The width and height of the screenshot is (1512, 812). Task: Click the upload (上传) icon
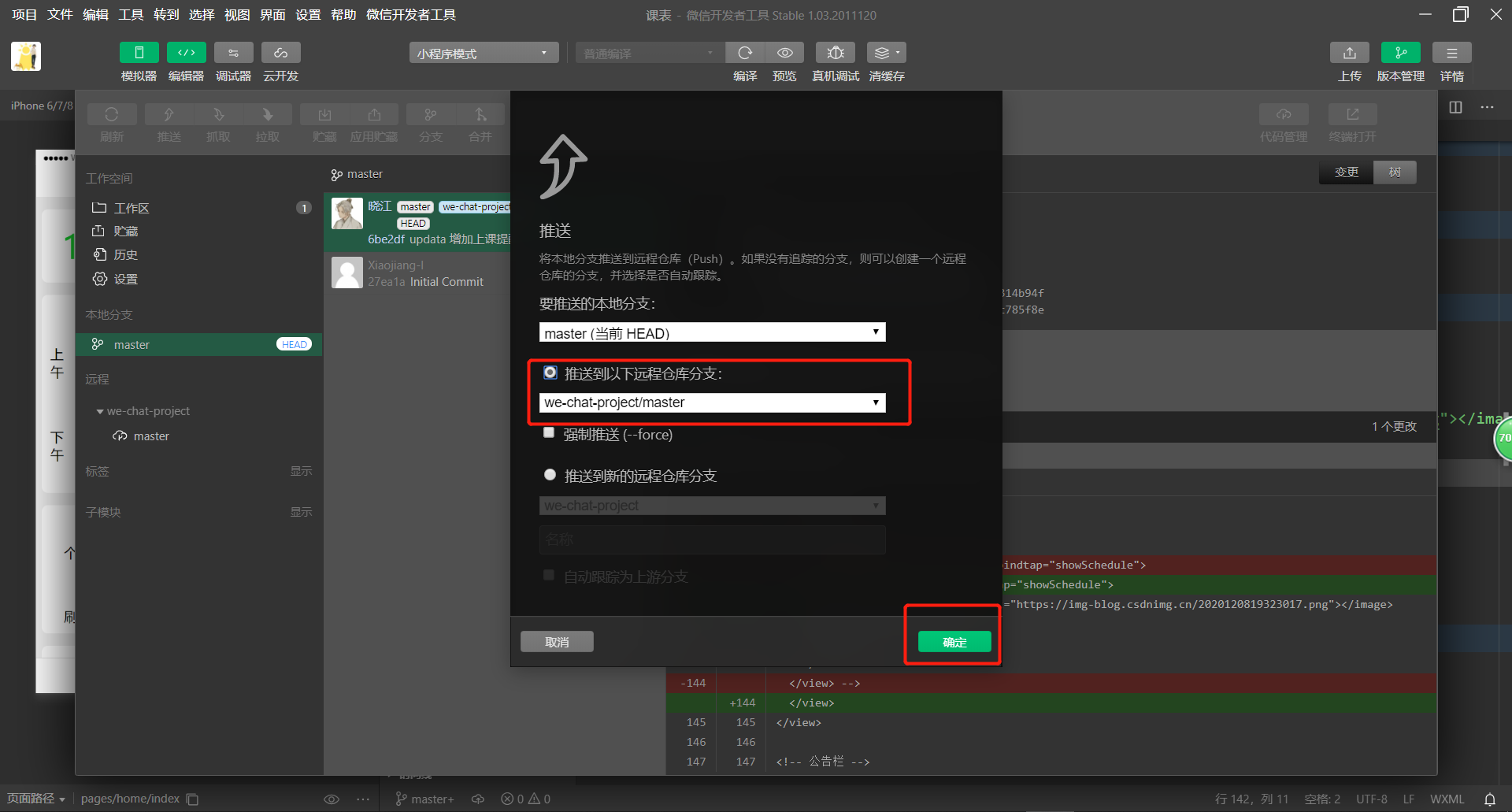coord(1349,53)
